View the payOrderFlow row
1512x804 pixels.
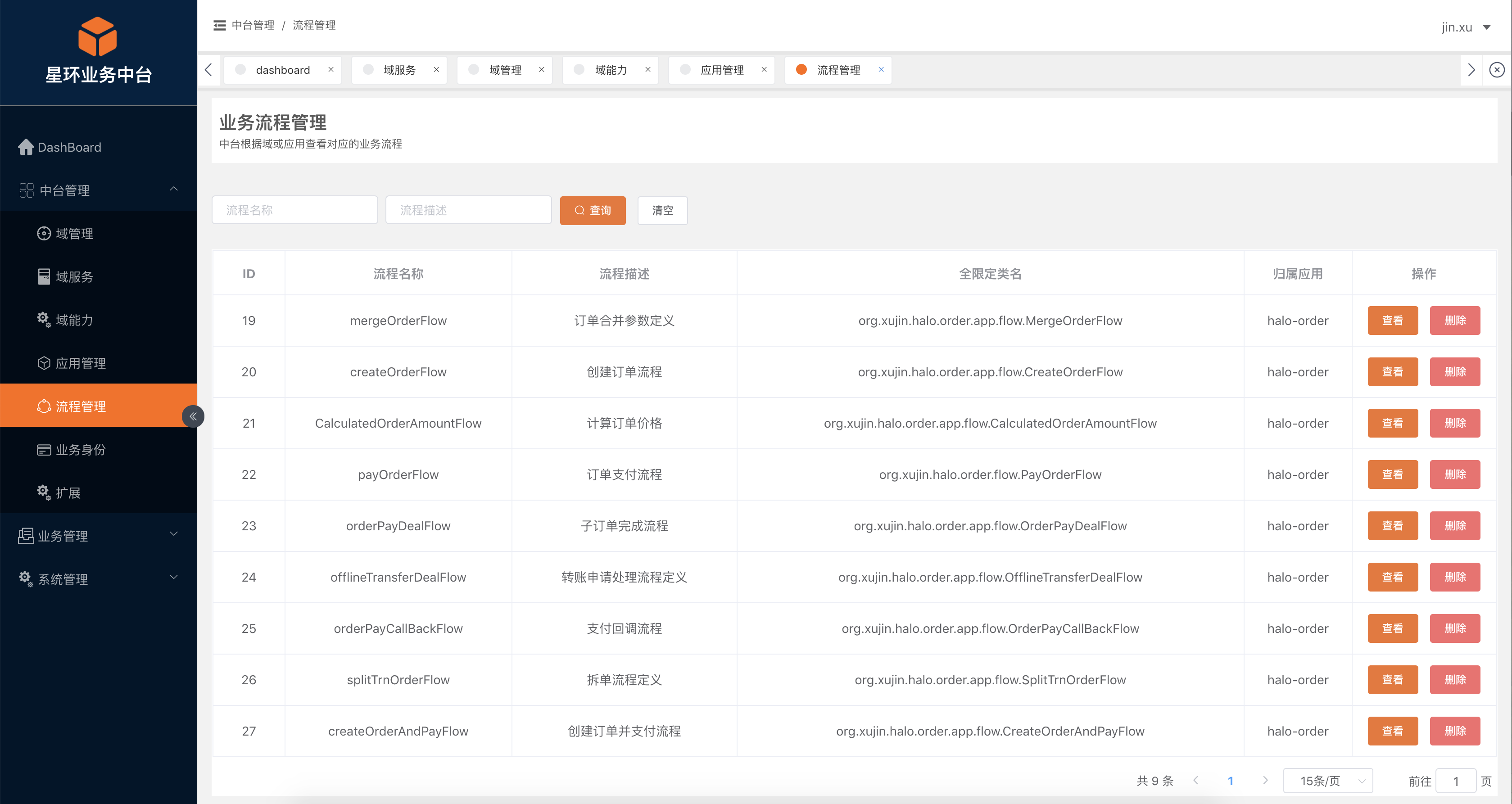[1392, 474]
